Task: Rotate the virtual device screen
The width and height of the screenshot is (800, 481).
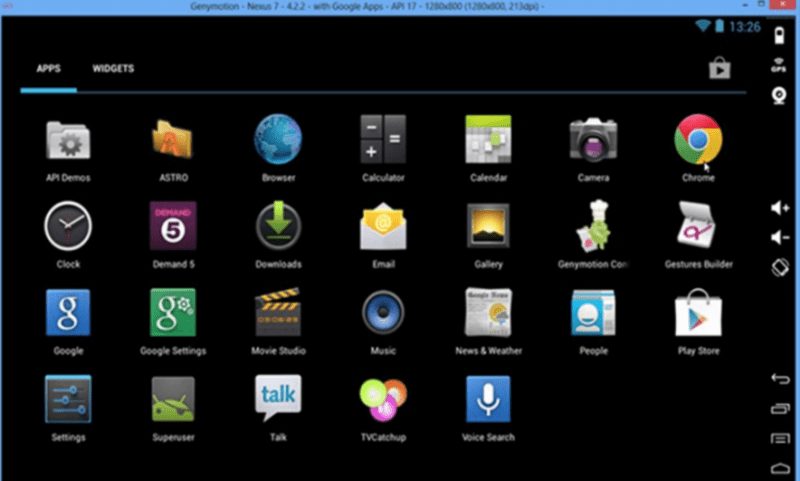Action: point(780,267)
